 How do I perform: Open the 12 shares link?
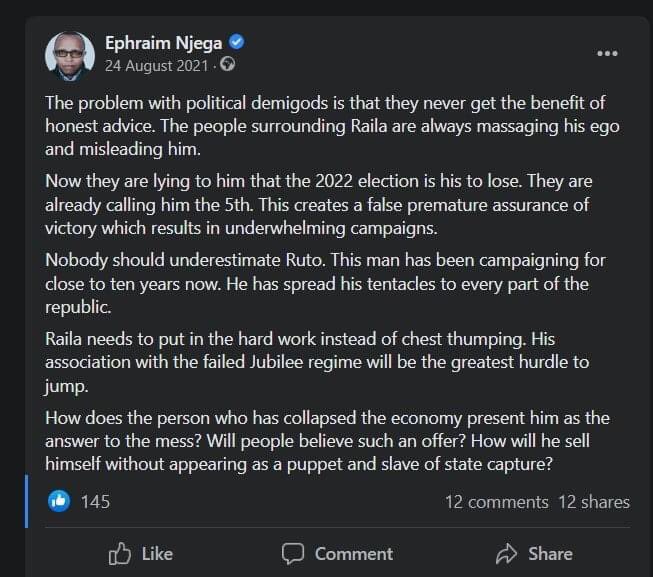594,502
